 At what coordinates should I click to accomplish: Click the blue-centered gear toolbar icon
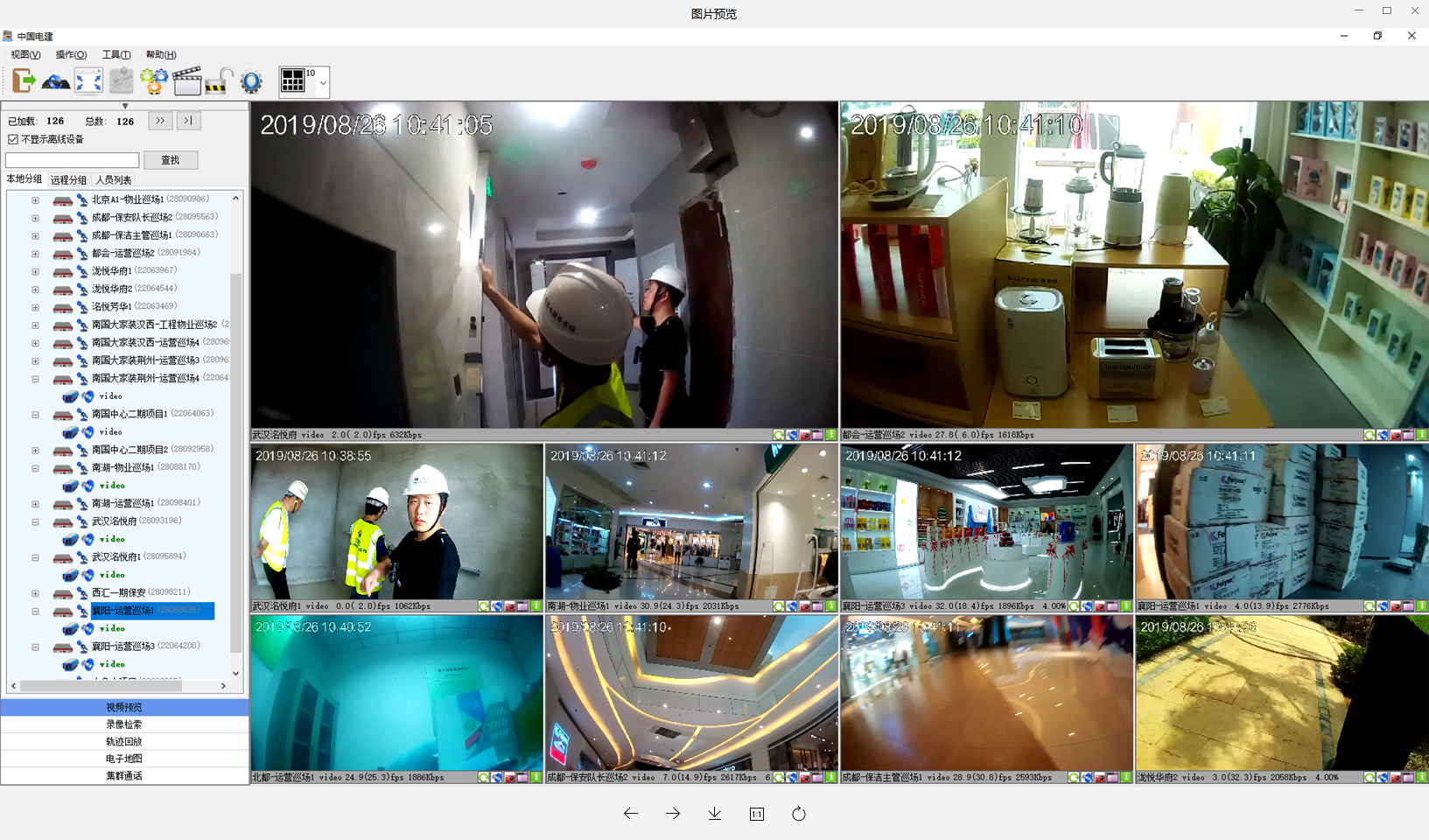251,80
